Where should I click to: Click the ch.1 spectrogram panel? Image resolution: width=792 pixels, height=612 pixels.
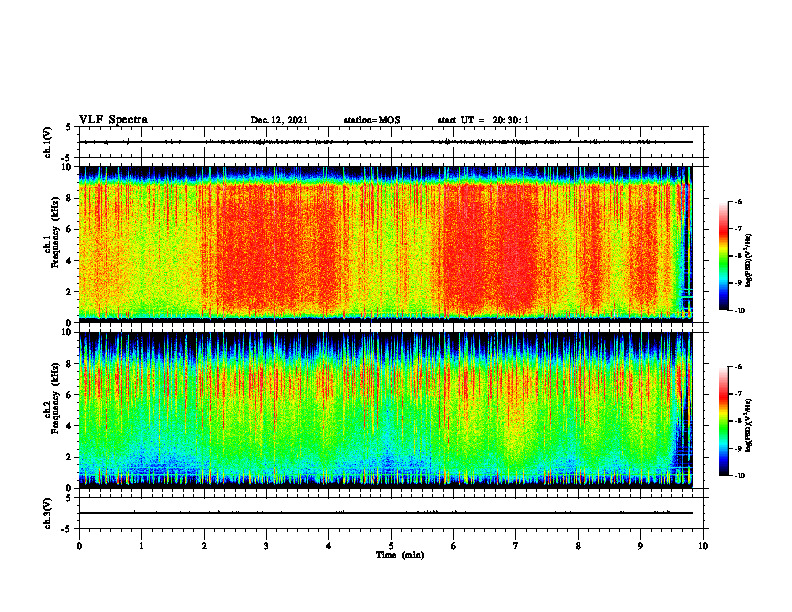385,244
